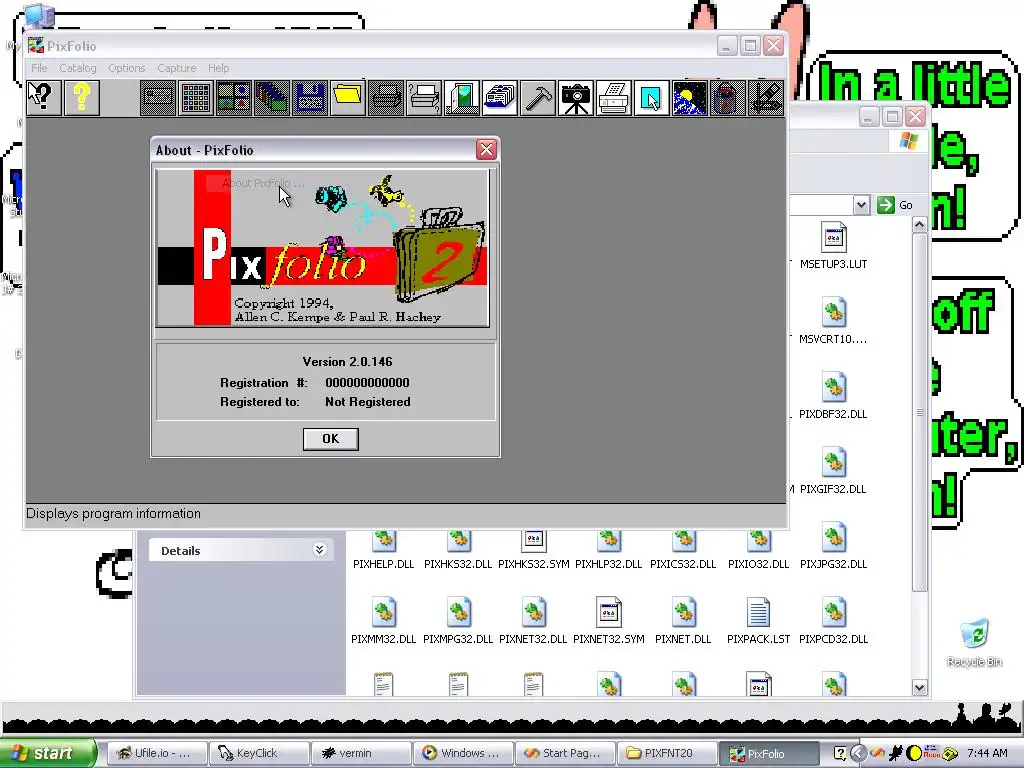Viewport: 1024px width, 768px height.
Task: Click the Version 2.0.146 text
Action: 347,361
